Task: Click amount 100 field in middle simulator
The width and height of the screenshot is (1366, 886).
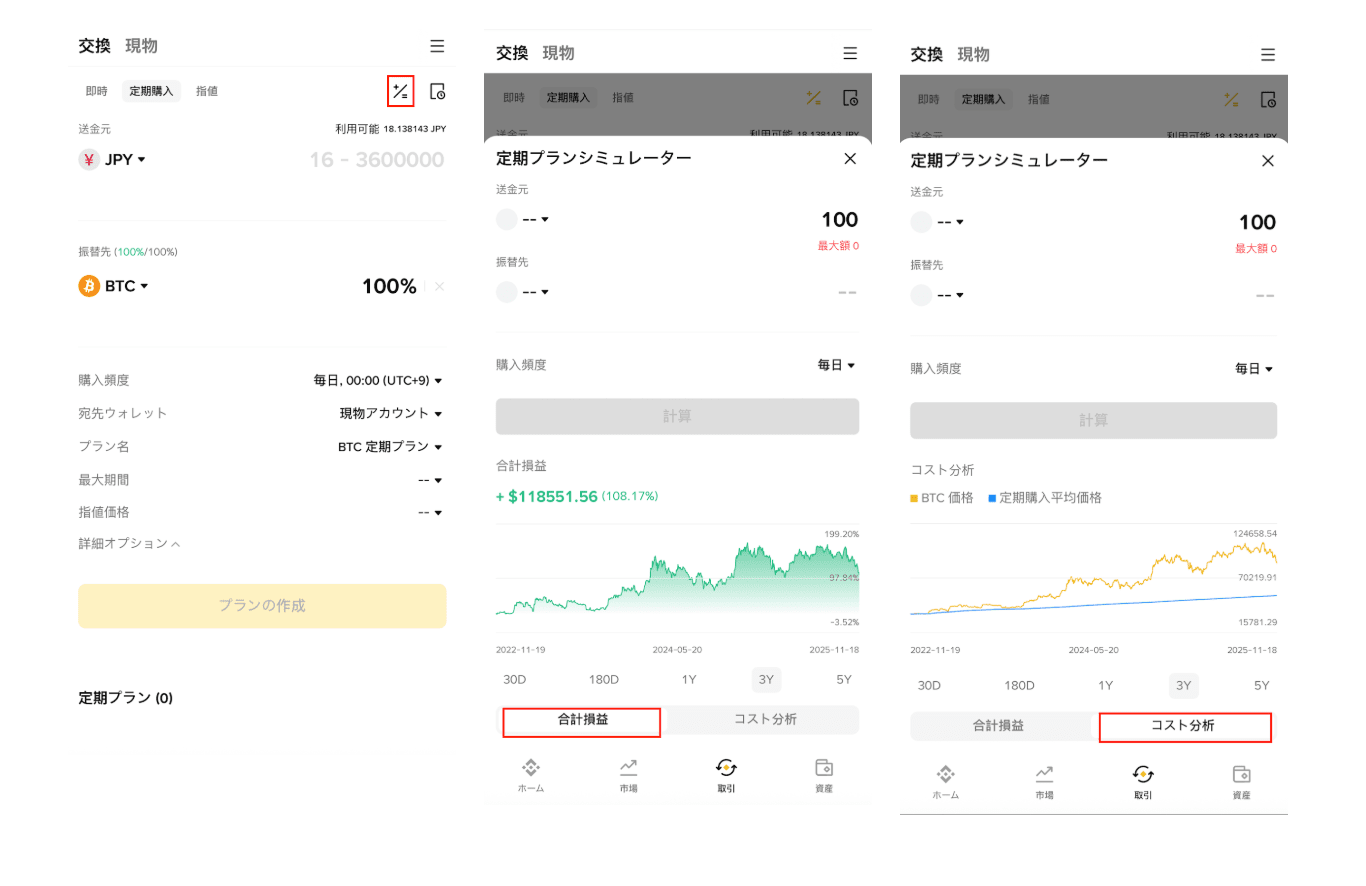Action: (839, 220)
